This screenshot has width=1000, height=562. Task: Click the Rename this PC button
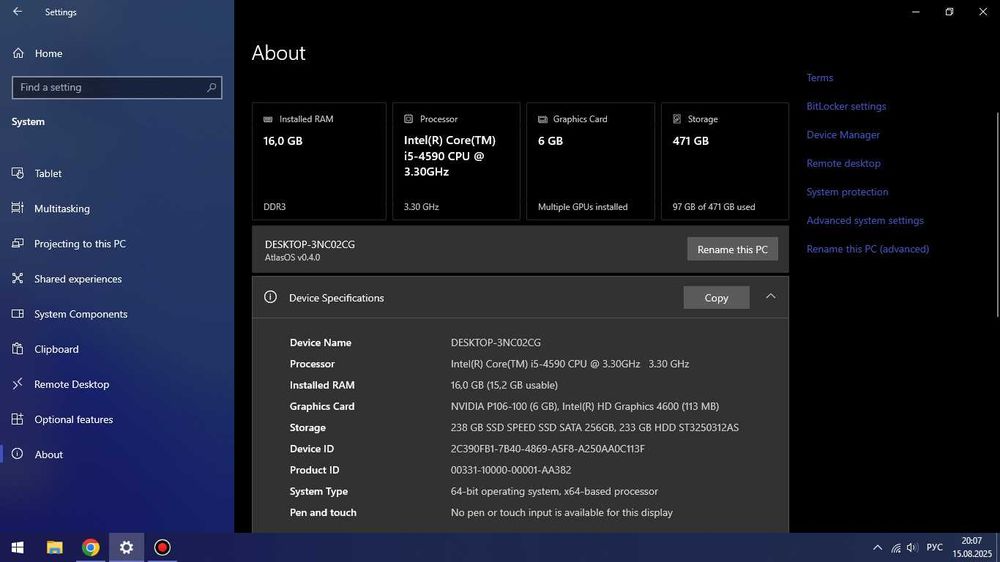(x=732, y=249)
